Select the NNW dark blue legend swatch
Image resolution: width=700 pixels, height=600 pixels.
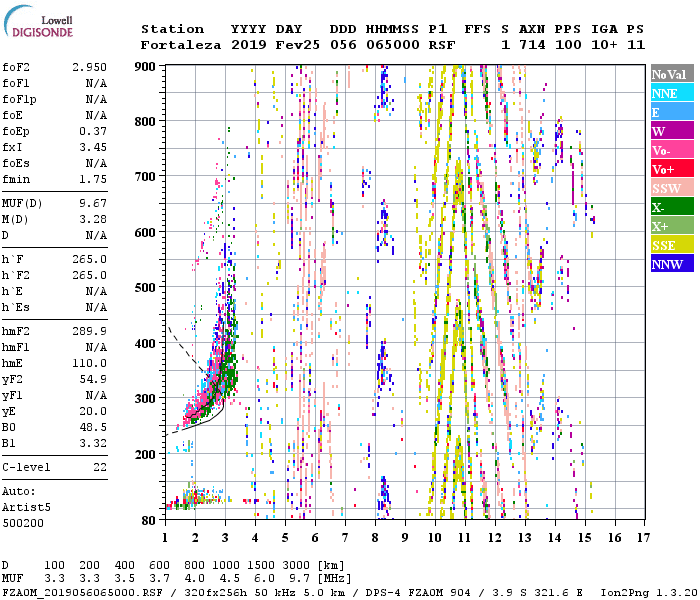click(672, 264)
